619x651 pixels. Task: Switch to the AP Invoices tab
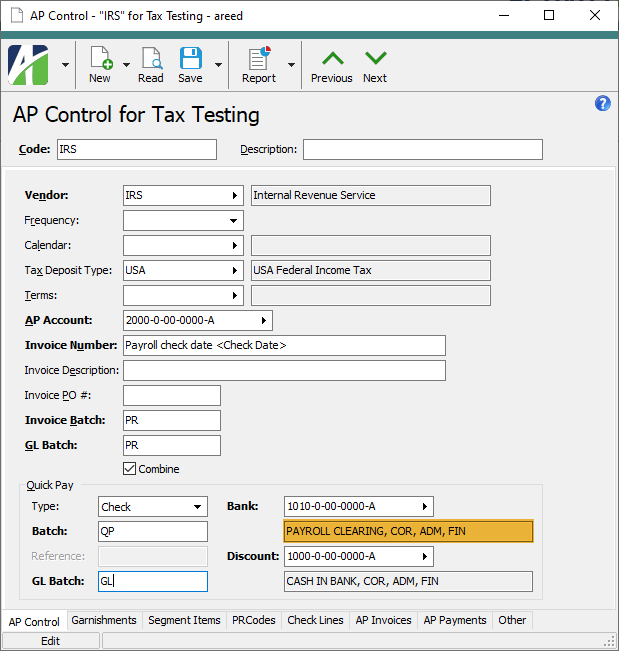(383, 620)
